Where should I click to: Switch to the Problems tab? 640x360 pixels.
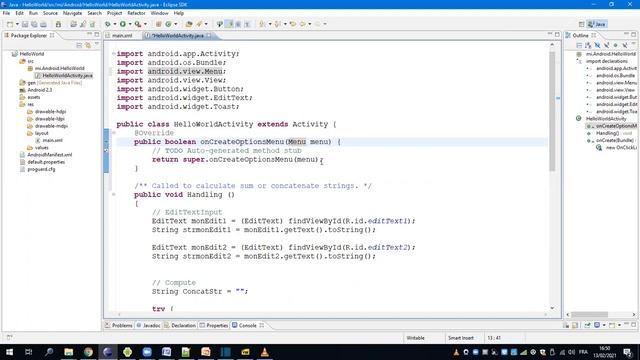coord(119,325)
